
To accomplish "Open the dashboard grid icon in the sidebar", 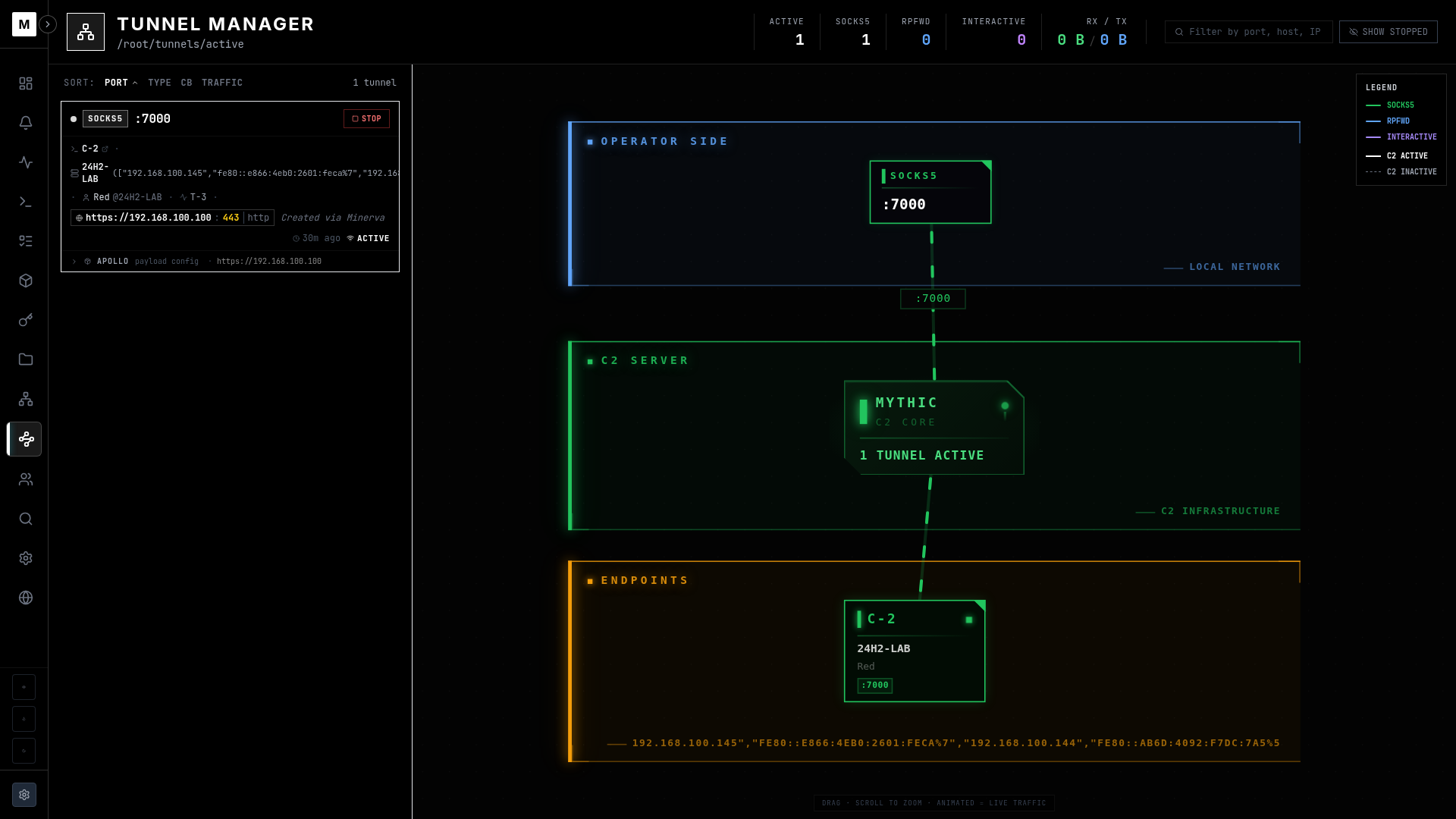I will 26,83.
